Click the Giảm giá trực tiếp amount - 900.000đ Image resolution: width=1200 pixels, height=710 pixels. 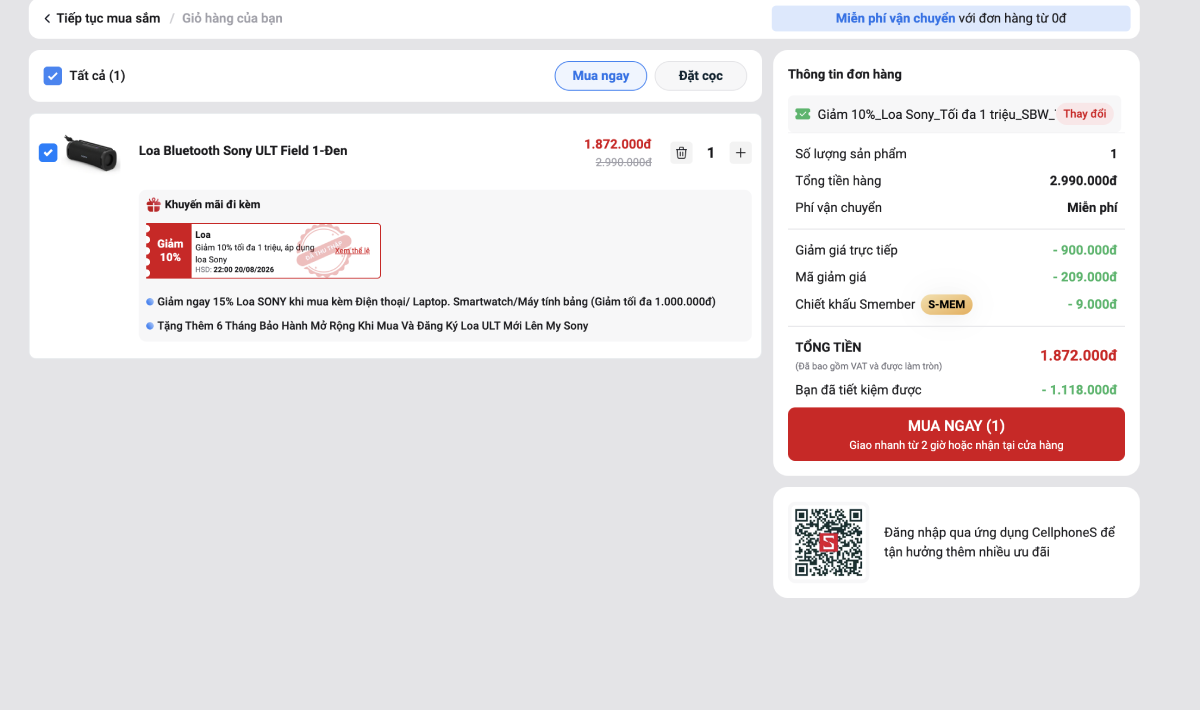[1085, 250]
